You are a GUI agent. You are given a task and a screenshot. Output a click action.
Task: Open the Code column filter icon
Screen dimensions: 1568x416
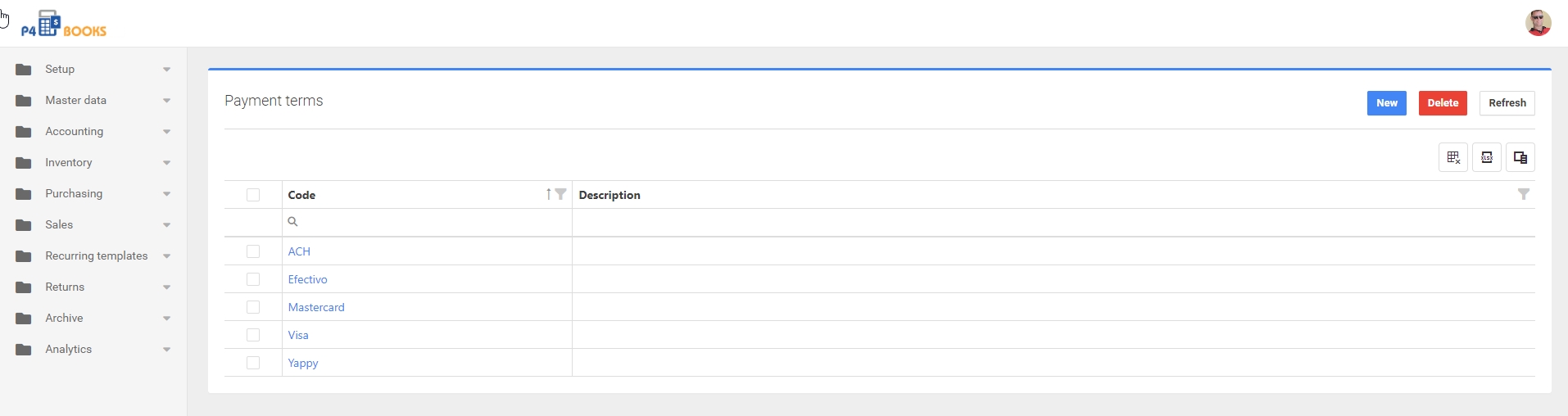pos(560,194)
